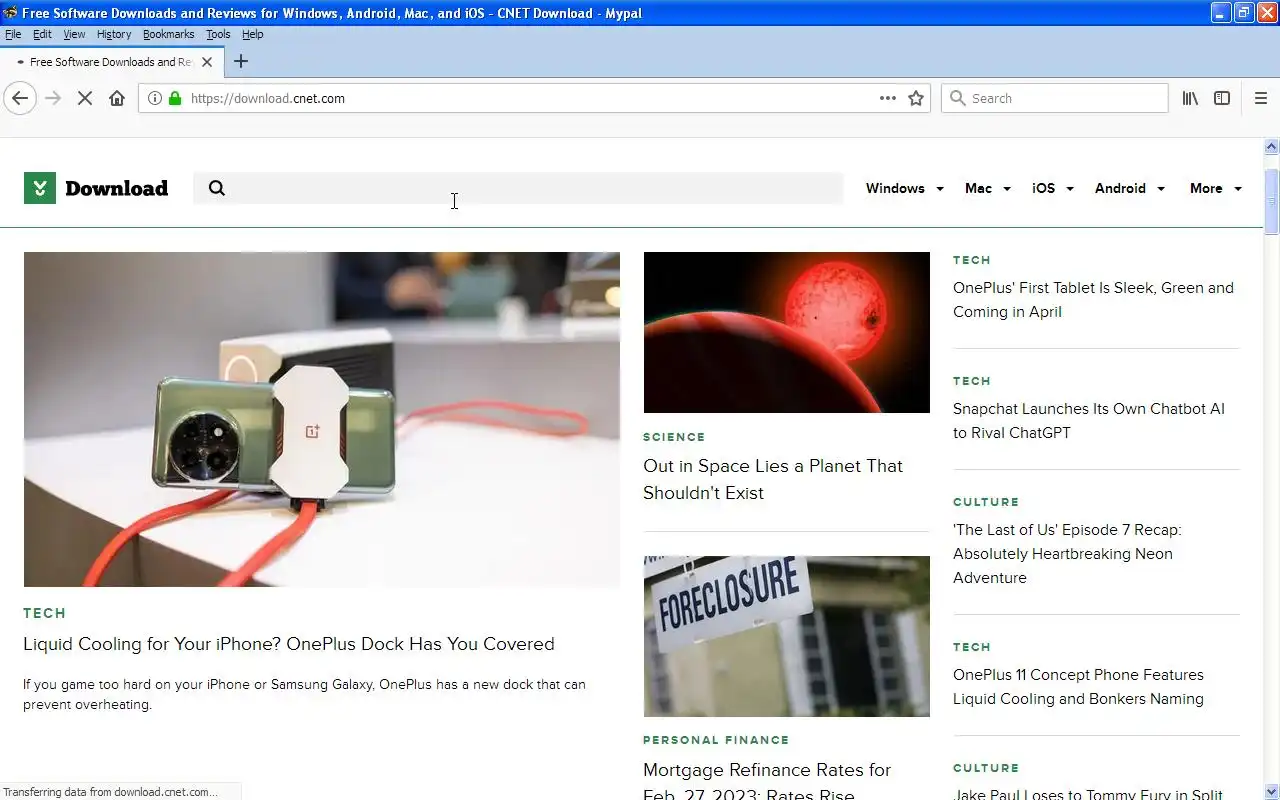Click the site search input box
The image size is (1280, 800).
tap(518, 188)
